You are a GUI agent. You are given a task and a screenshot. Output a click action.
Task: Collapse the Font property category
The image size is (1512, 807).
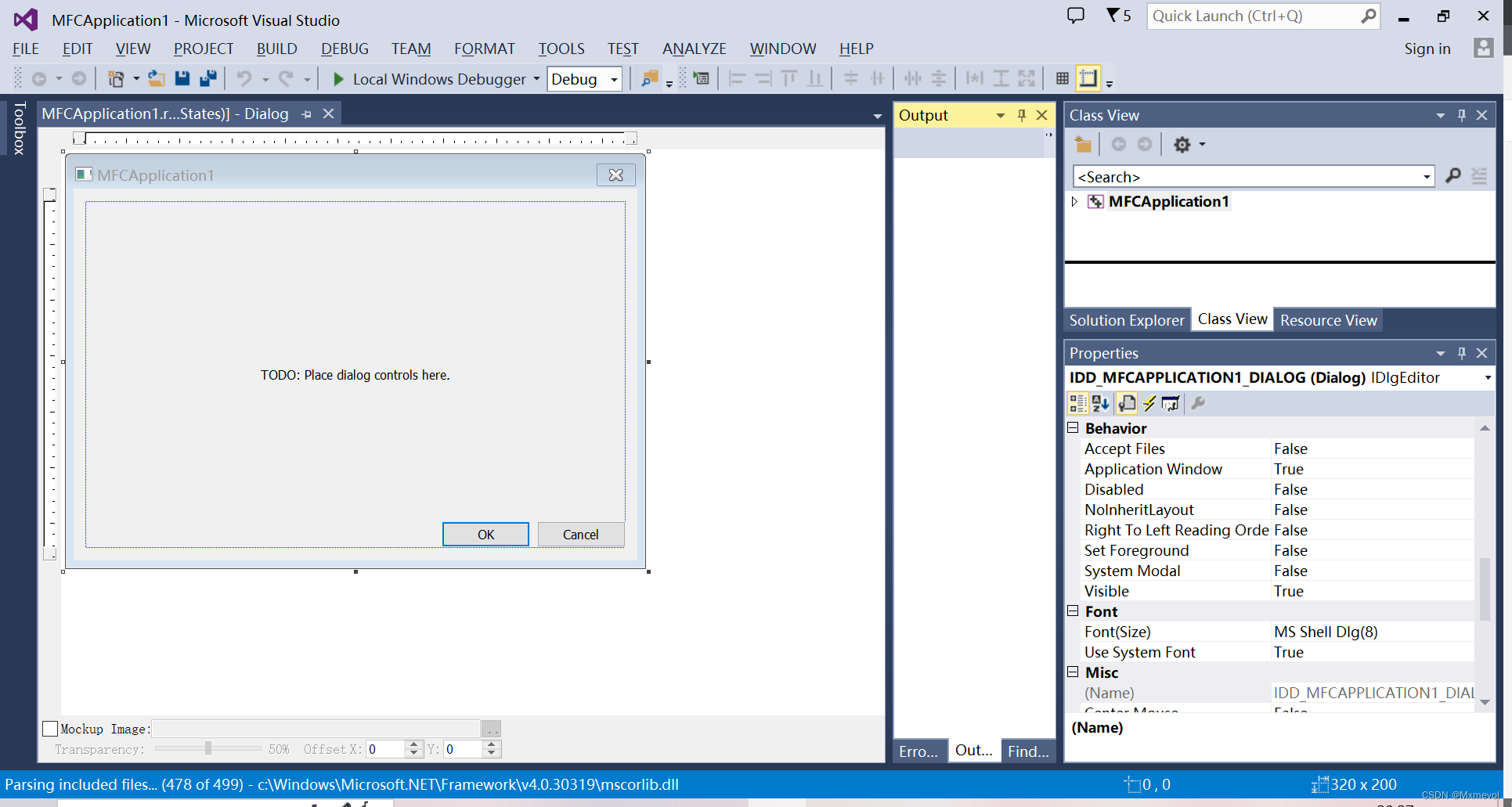point(1074,611)
